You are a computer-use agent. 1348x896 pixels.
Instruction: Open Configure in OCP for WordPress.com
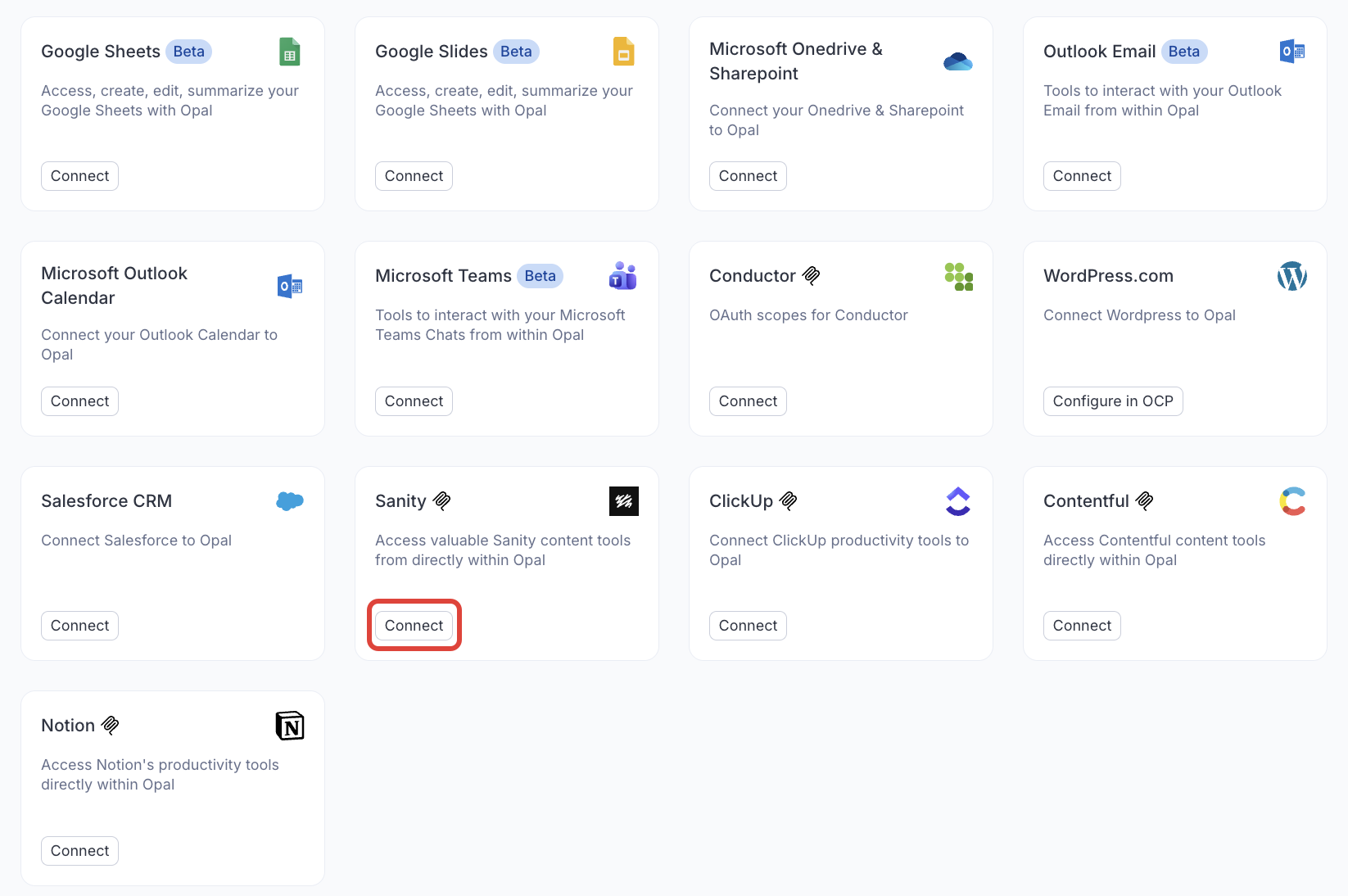(x=1113, y=401)
